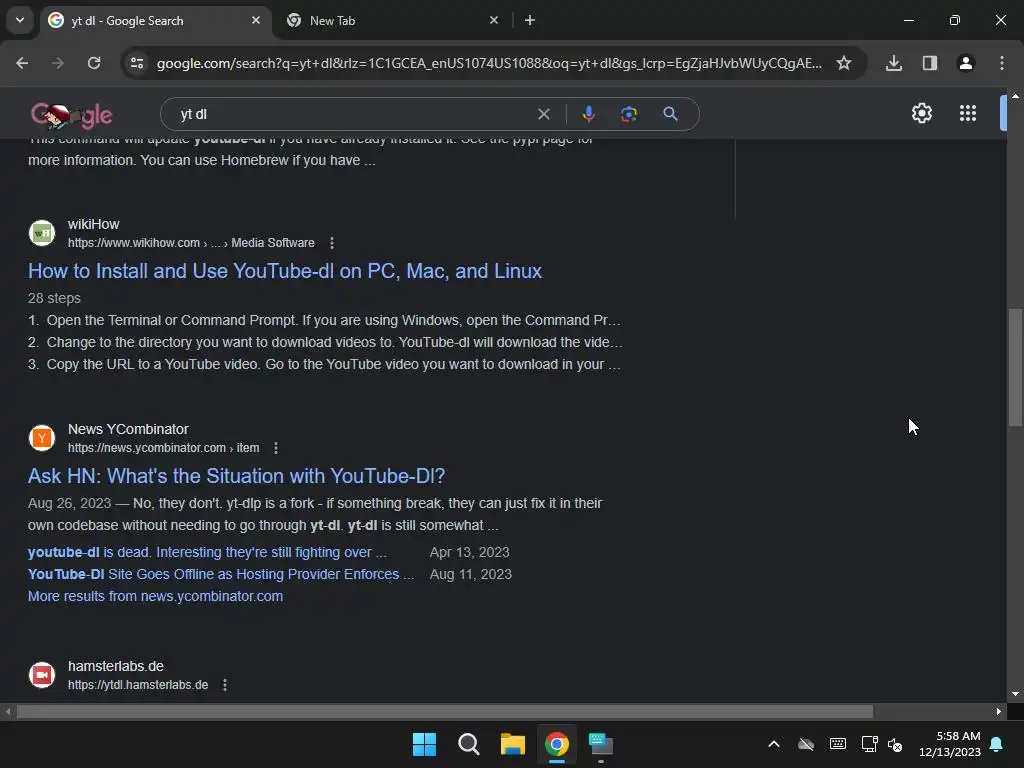Open Chrome downloads icon
Screen dimensions: 1024x768
[893, 63]
